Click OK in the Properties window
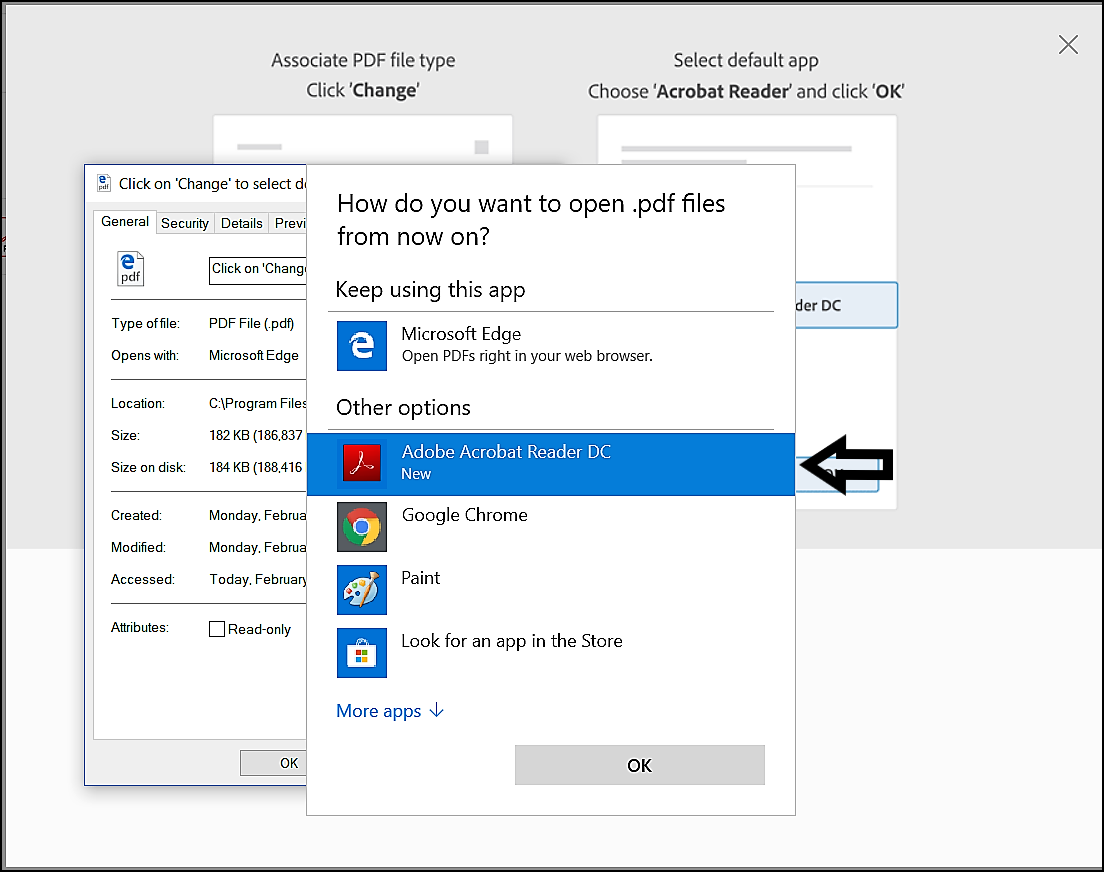 (274, 763)
